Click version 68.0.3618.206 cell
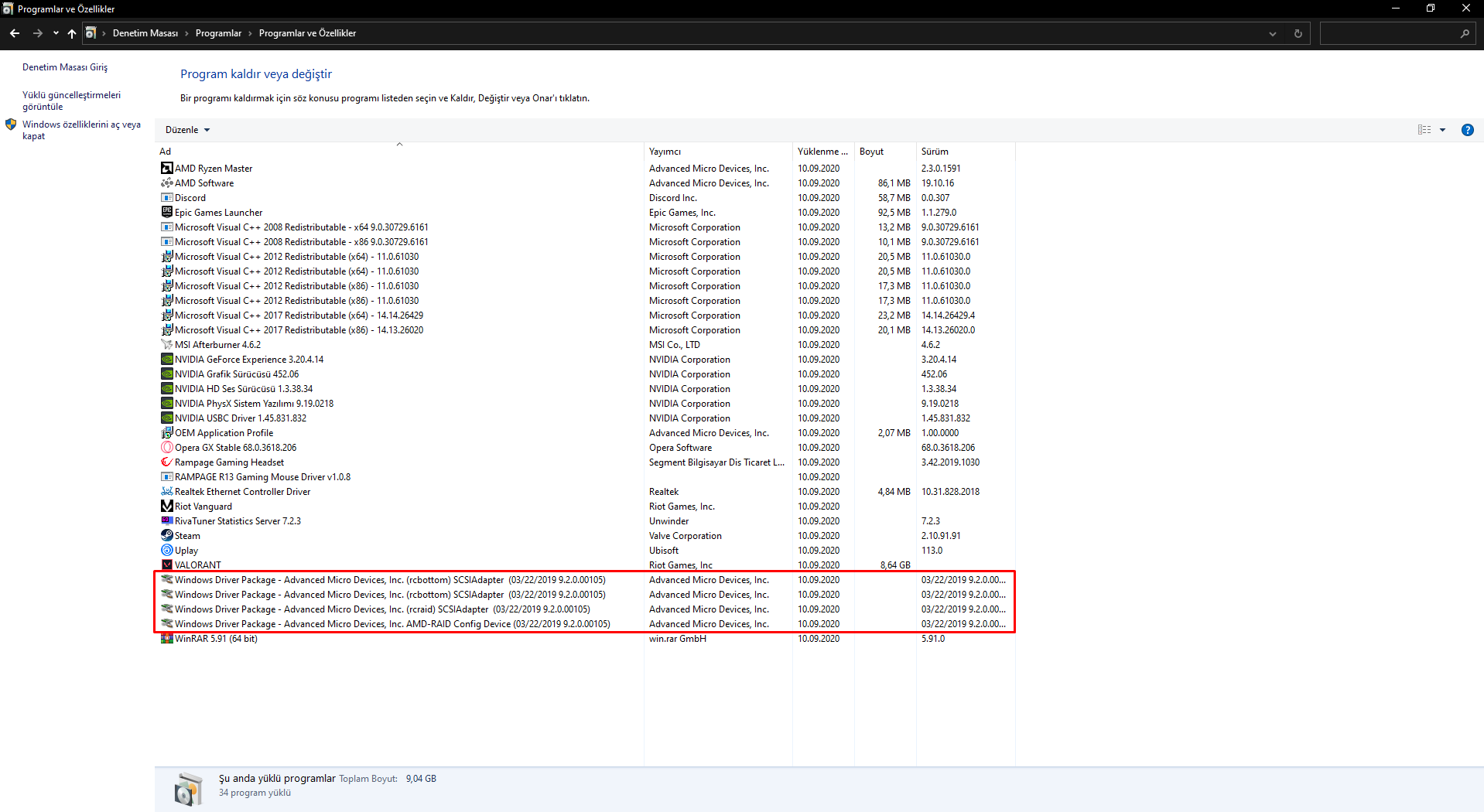 pos(948,447)
